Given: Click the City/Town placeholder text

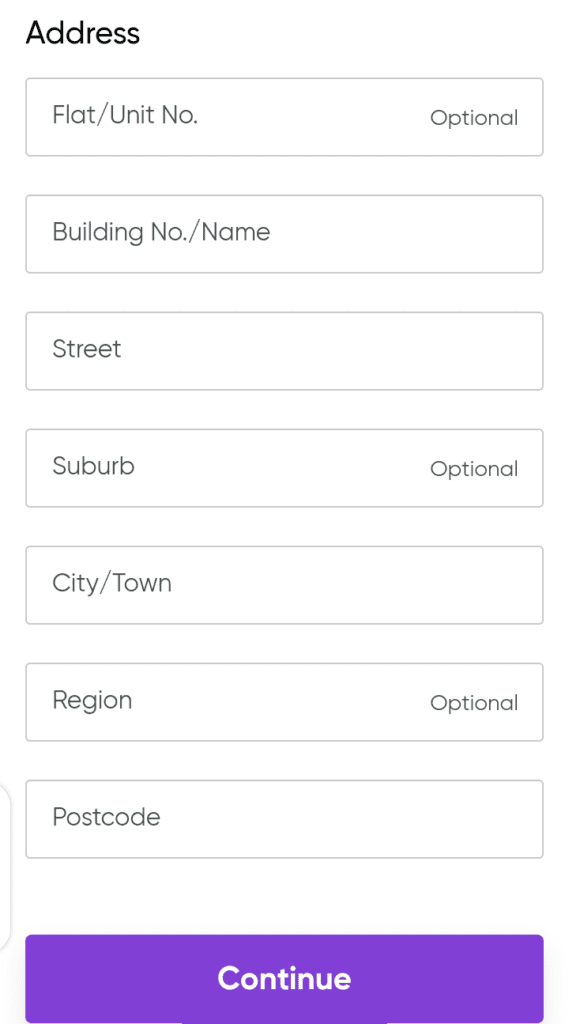Looking at the screenshot, I should (112, 583).
